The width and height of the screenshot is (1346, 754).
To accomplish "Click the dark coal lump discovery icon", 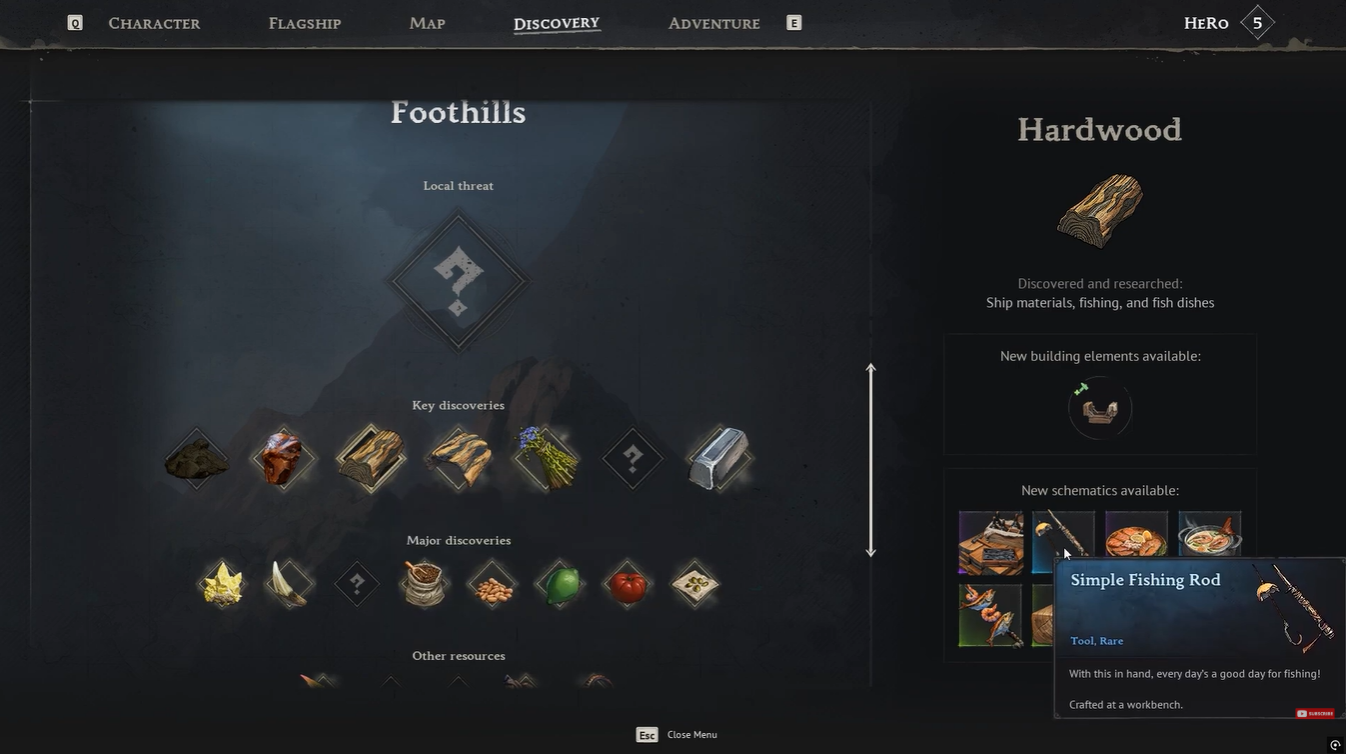I will pyautogui.click(x=196, y=459).
